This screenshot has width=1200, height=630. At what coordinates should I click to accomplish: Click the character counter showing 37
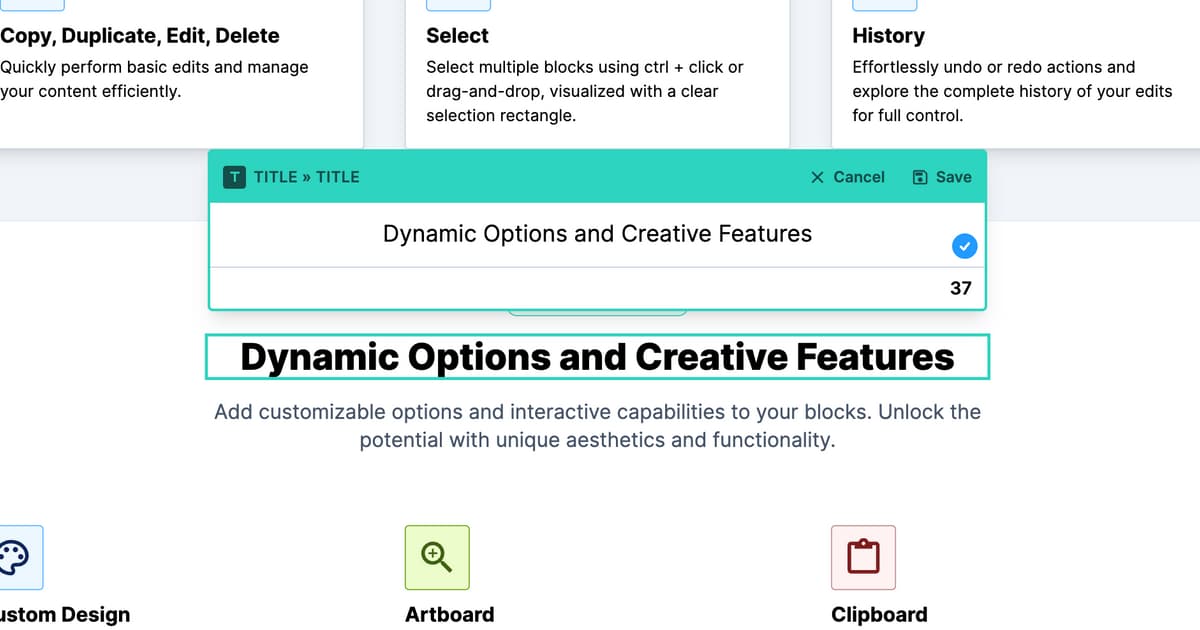coord(960,288)
